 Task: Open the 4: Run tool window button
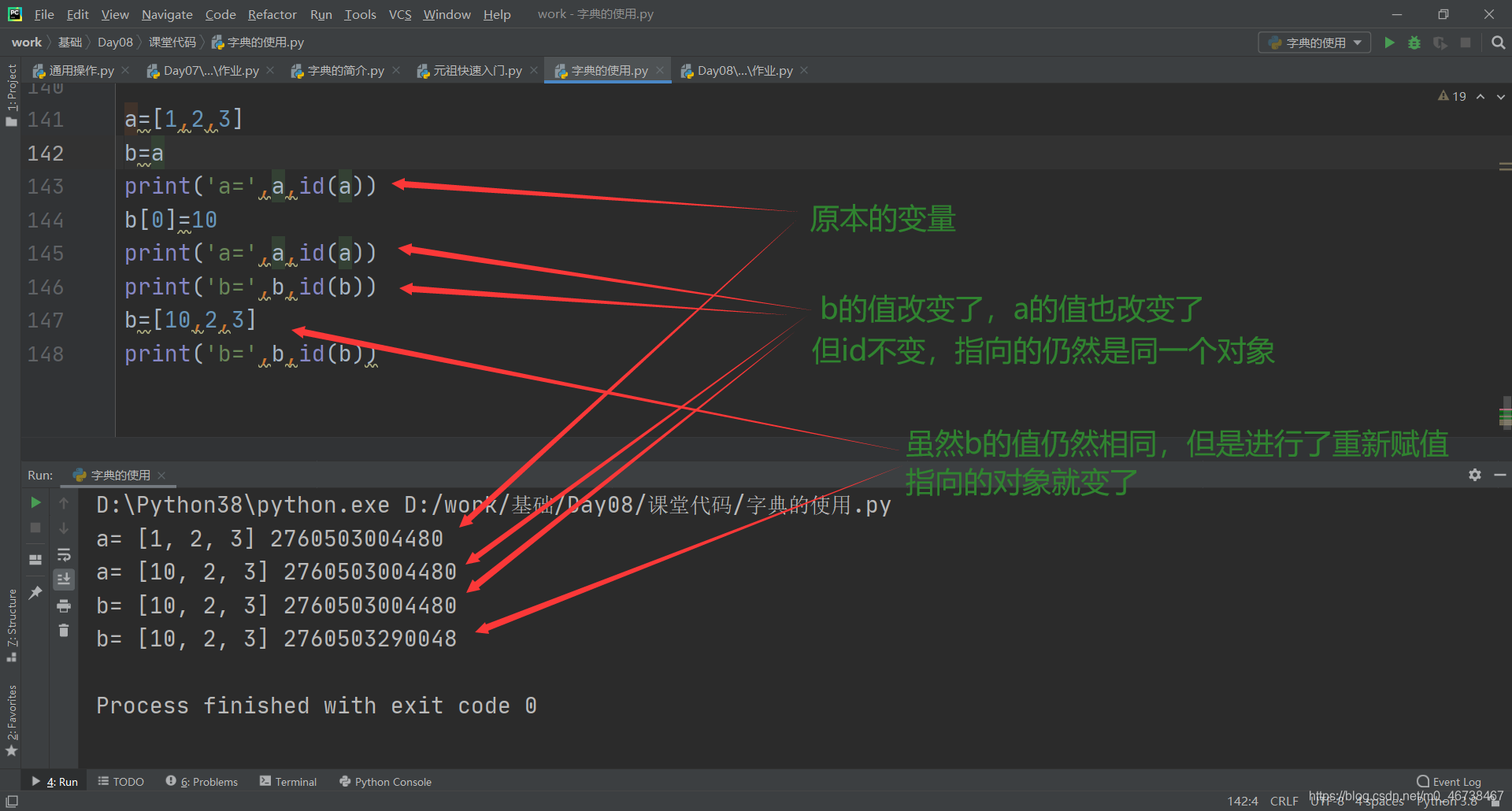pos(55,782)
